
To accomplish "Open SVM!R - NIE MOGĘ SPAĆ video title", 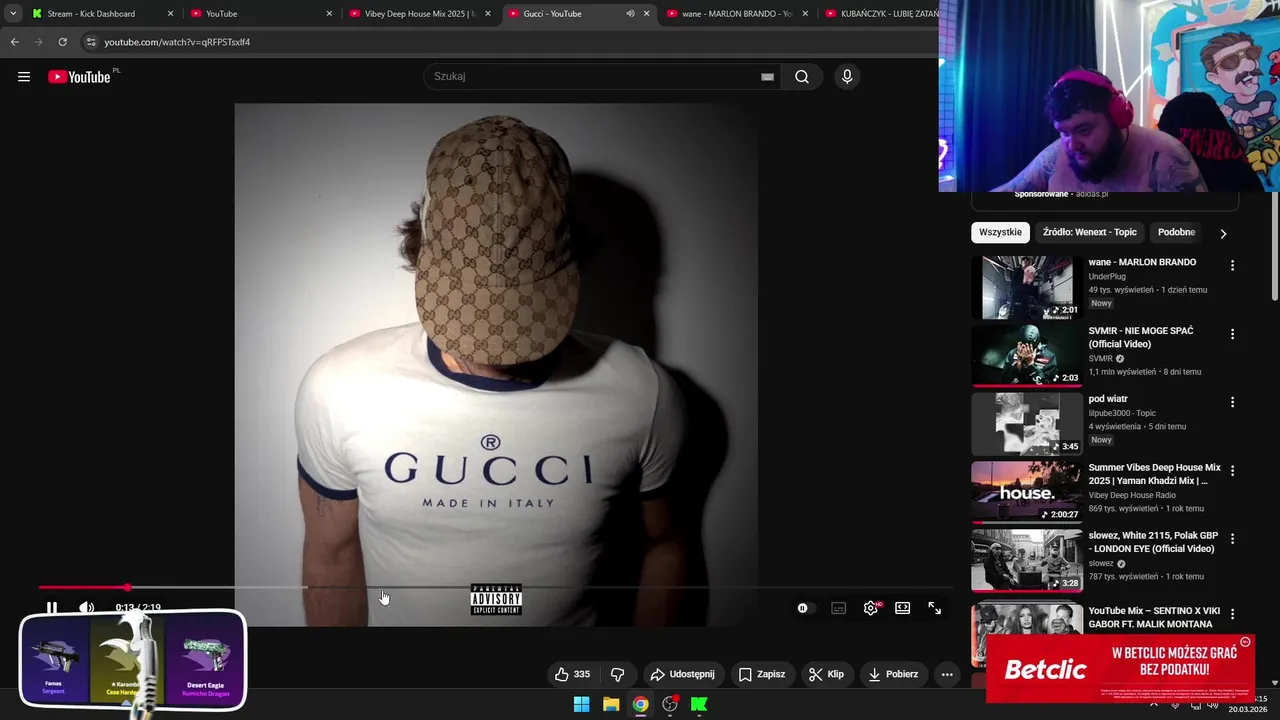I will coord(1141,337).
